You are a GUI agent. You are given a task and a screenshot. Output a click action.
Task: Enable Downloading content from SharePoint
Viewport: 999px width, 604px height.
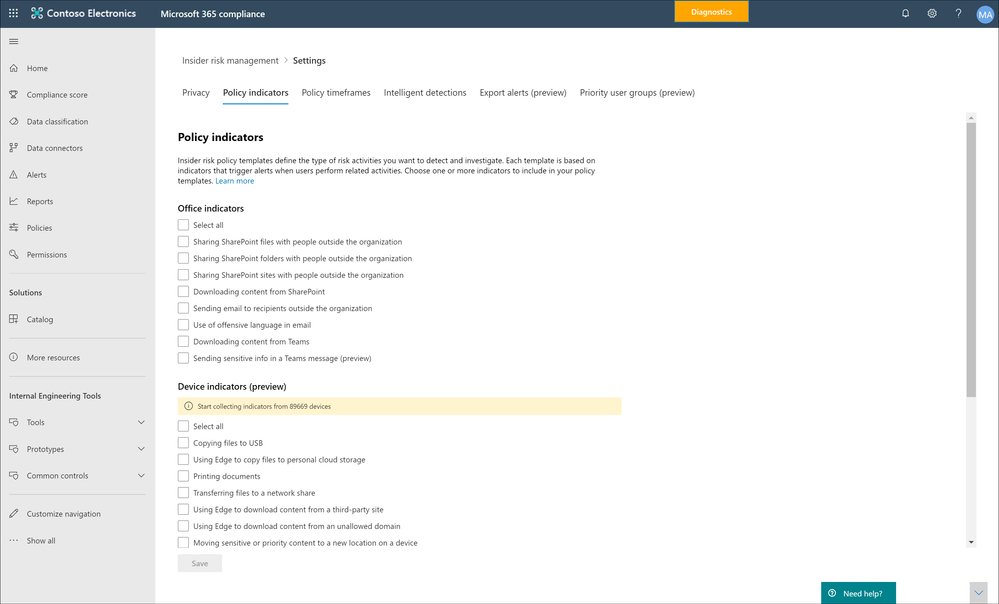[183, 292]
